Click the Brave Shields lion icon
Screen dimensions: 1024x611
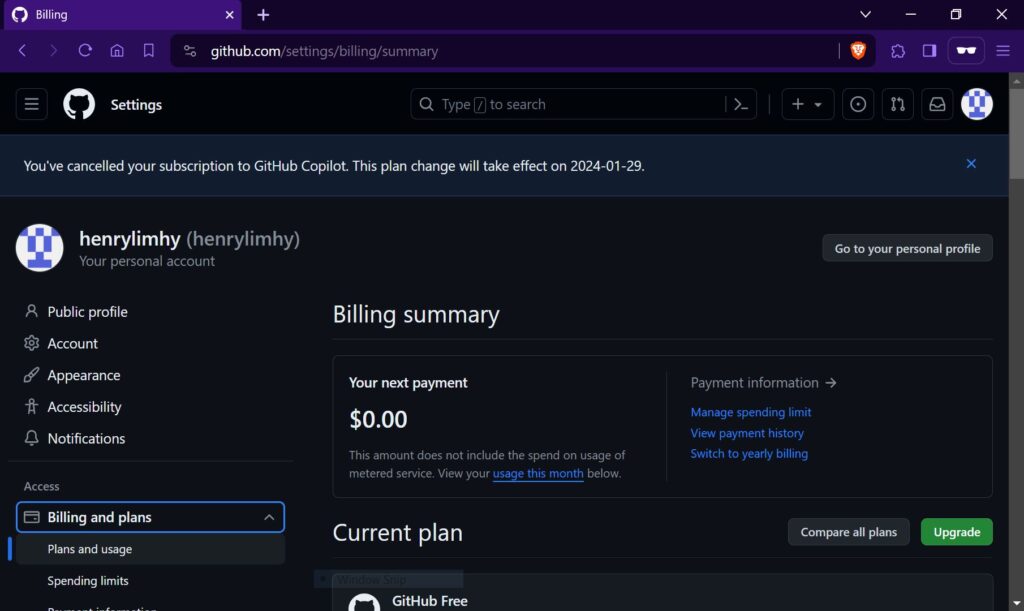(857, 51)
